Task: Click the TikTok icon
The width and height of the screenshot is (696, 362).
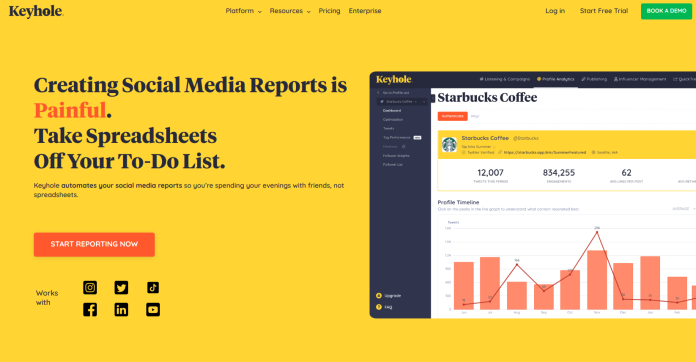Action: point(153,287)
